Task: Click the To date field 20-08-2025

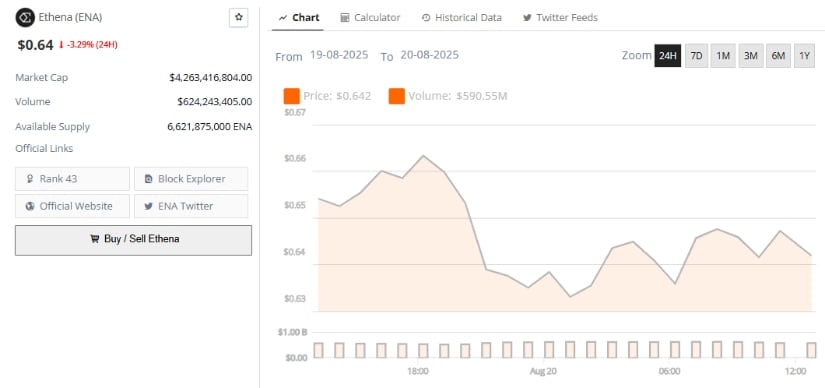Action: 429,55
